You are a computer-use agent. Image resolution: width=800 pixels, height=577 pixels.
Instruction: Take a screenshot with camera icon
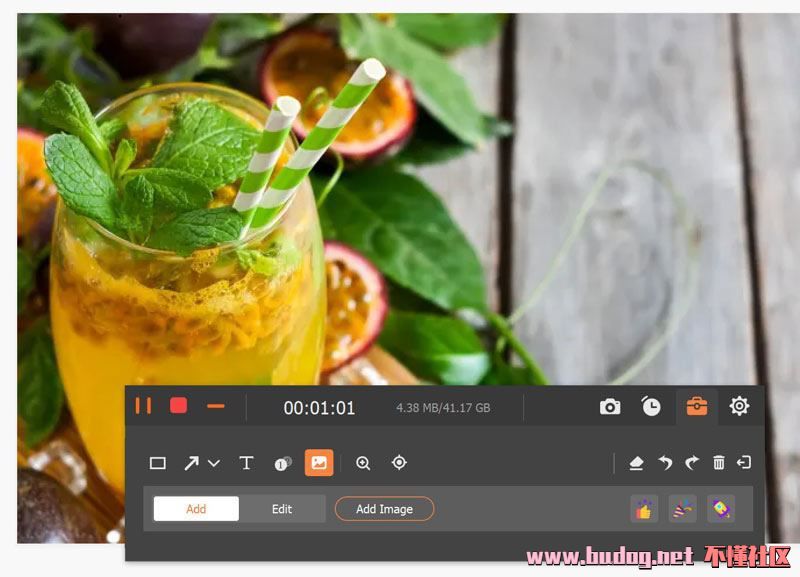click(610, 406)
